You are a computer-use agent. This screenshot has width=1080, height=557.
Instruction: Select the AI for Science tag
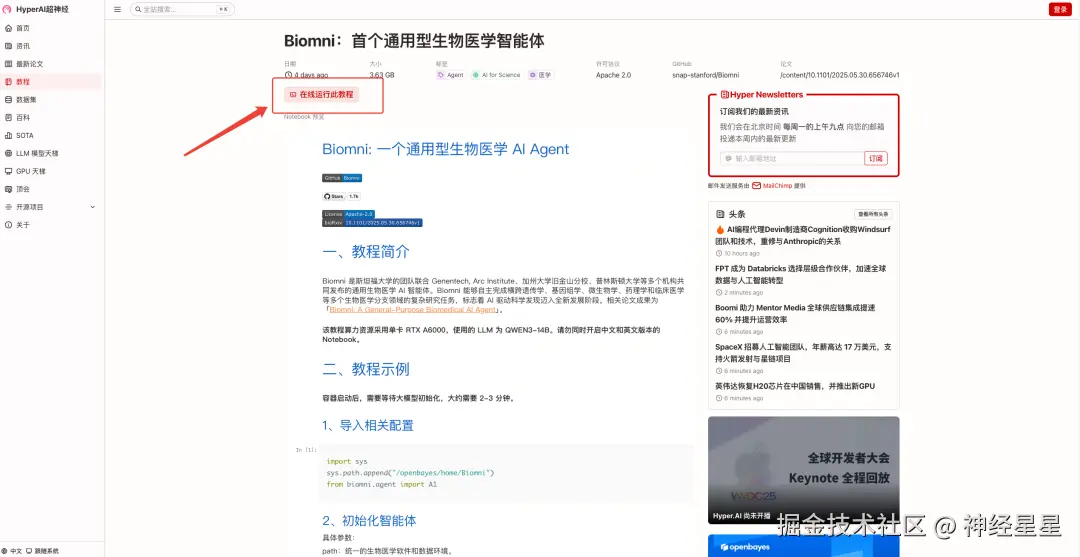click(x=497, y=75)
